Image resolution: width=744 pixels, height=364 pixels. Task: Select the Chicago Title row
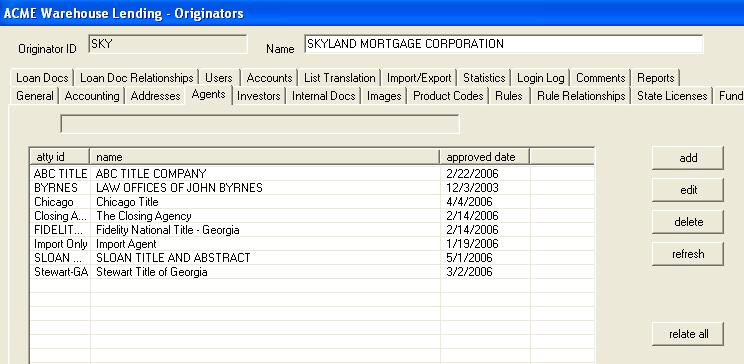point(312,202)
